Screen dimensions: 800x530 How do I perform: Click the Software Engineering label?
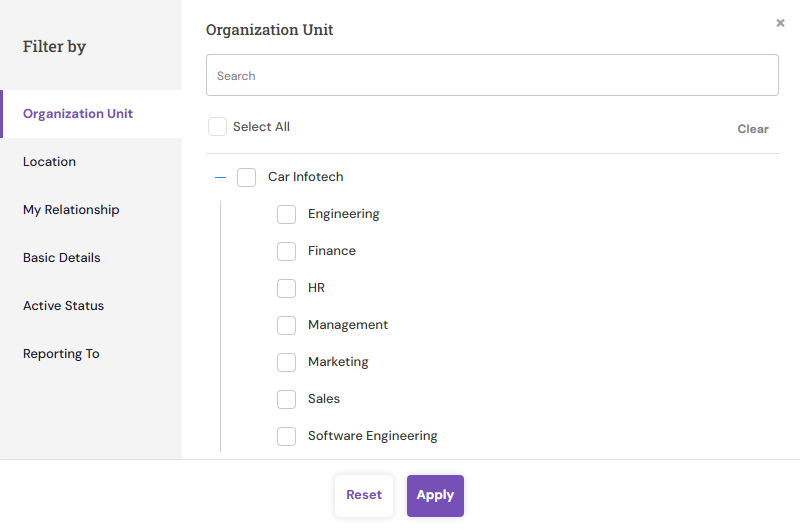[372, 436]
